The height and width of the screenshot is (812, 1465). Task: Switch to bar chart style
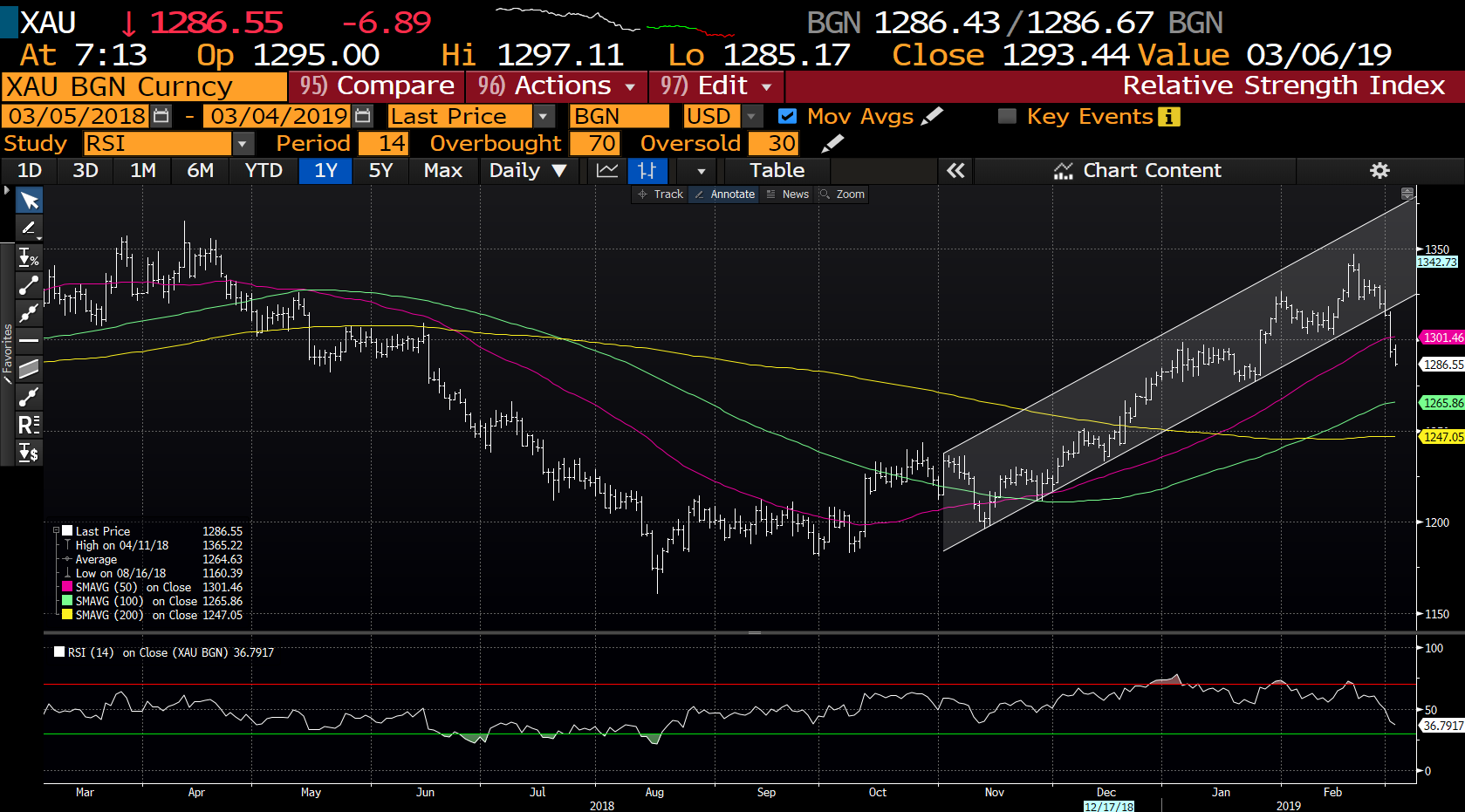point(647,171)
